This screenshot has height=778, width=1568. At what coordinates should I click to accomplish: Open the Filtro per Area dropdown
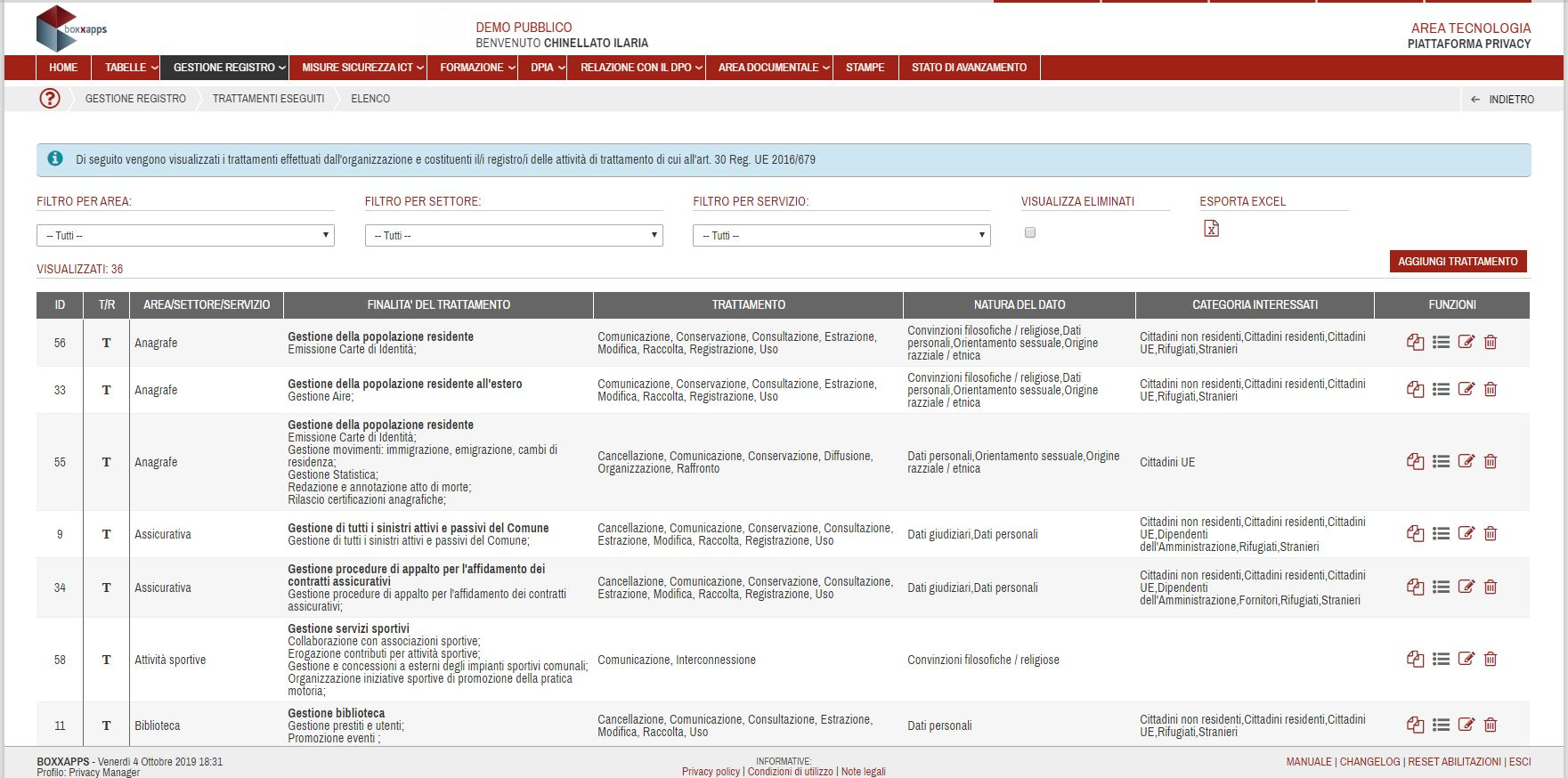pos(185,235)
